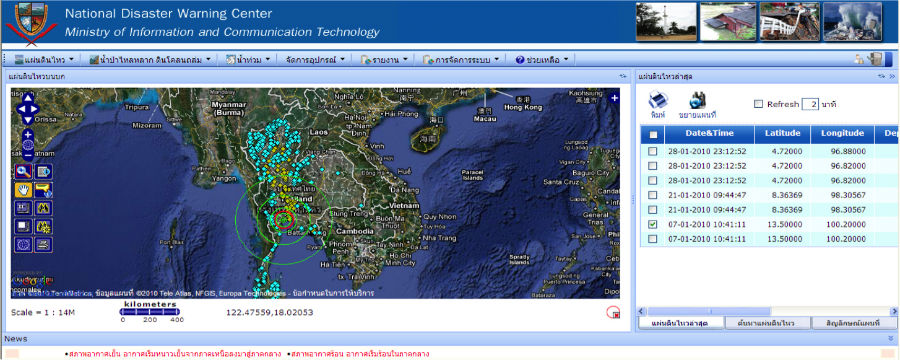
Task: Click the Refresh minutes input field
Action: pos(810,104)
